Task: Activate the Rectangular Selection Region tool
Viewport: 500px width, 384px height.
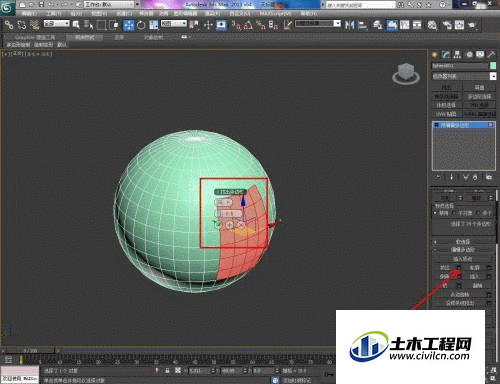Action: (101, 25)
